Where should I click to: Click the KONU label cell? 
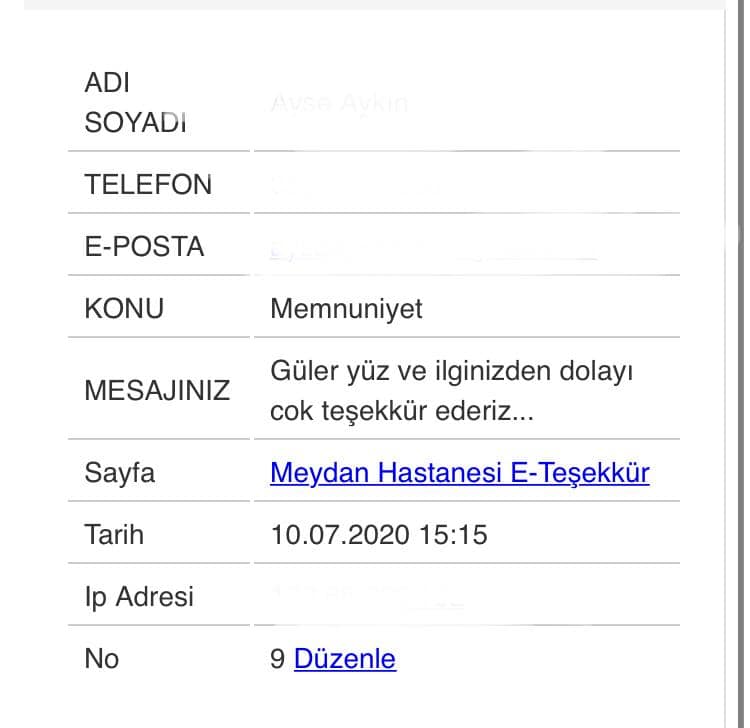click(x=159, y=308)
